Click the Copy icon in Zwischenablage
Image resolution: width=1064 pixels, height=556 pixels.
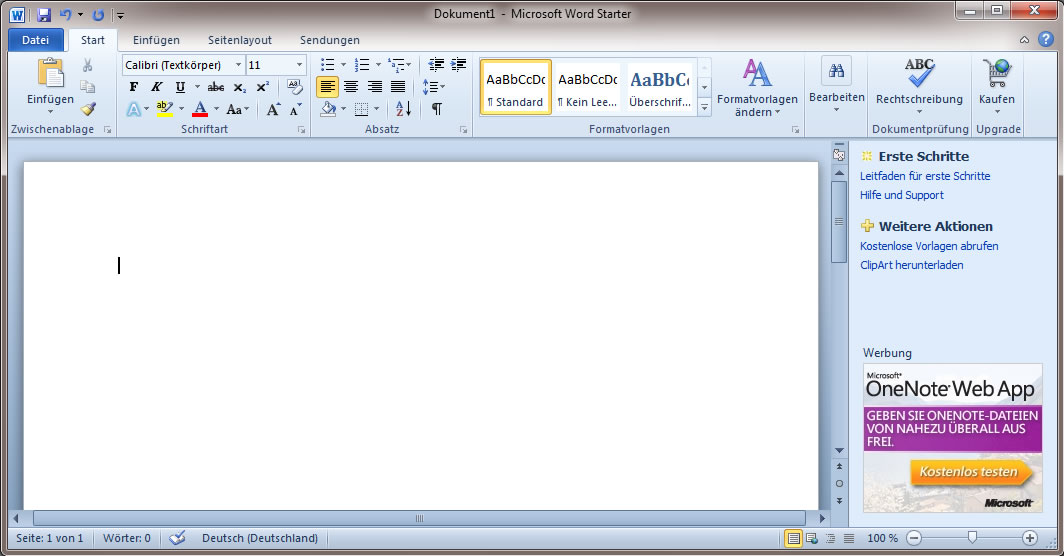click(x=88, y=87)
